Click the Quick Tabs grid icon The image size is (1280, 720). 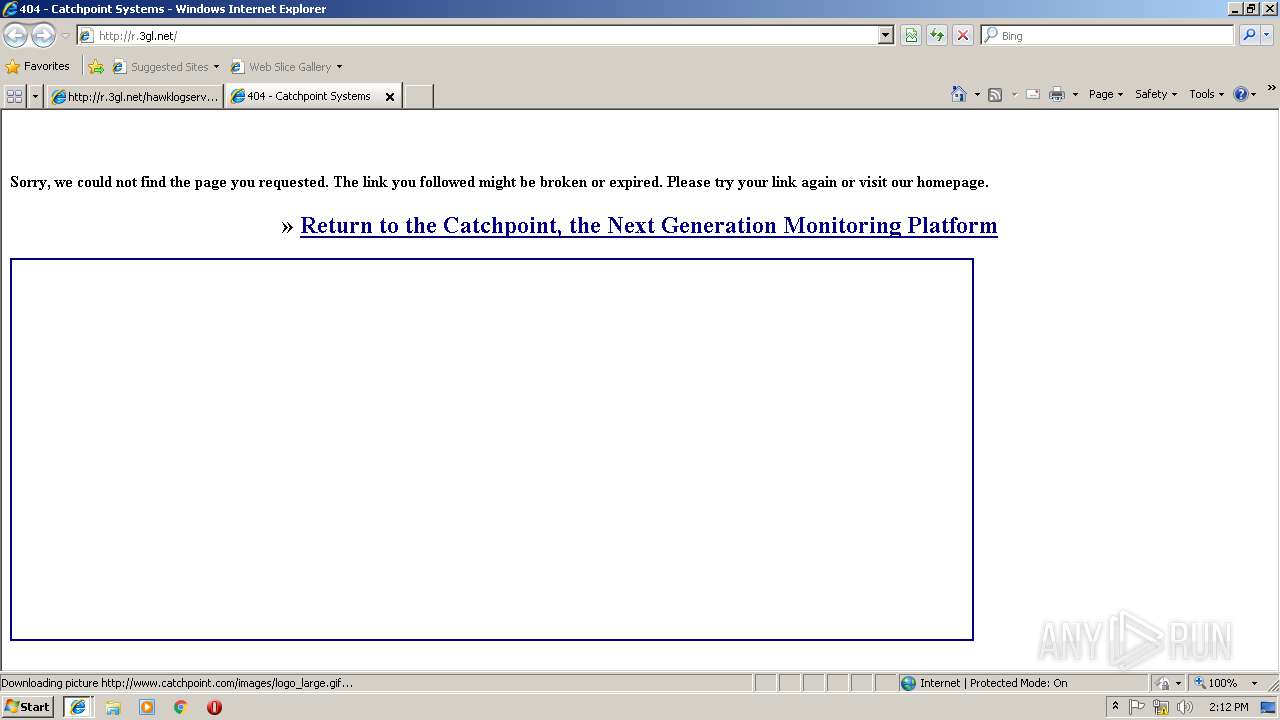(x=14, y=96)
